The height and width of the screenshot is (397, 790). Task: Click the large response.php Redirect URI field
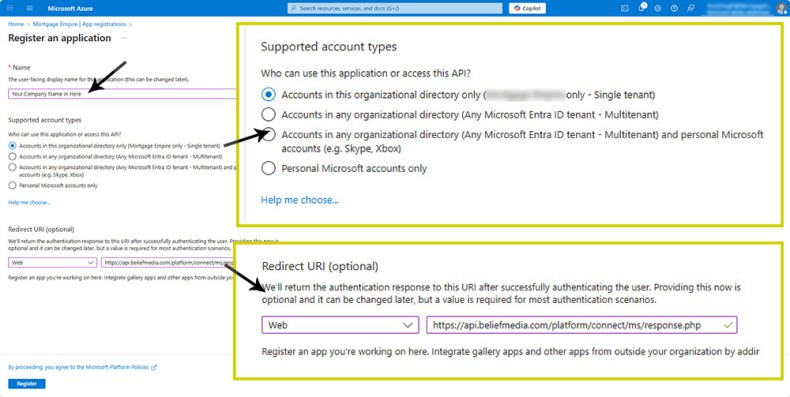pos(582,325)
